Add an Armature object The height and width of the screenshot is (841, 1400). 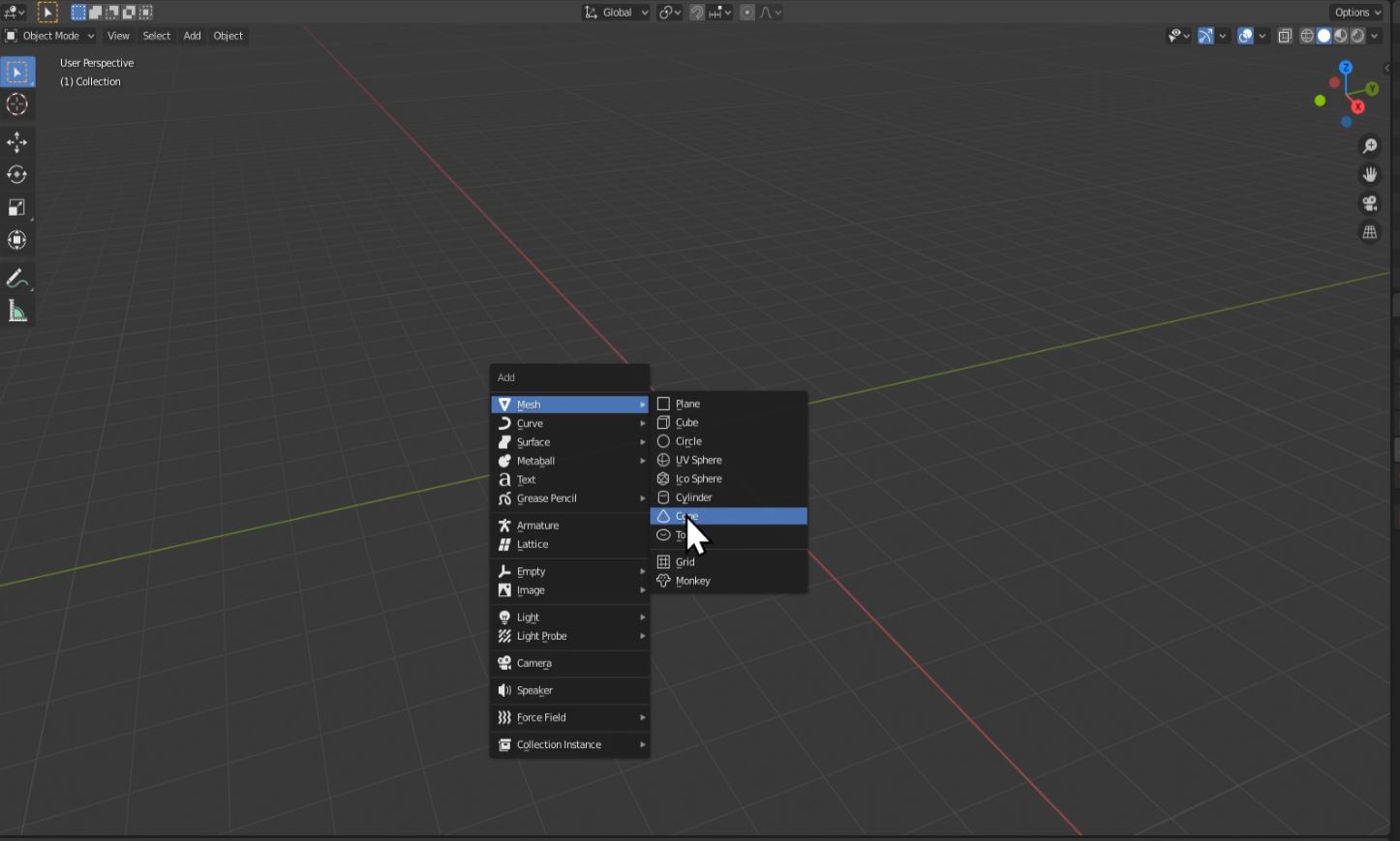569,526
